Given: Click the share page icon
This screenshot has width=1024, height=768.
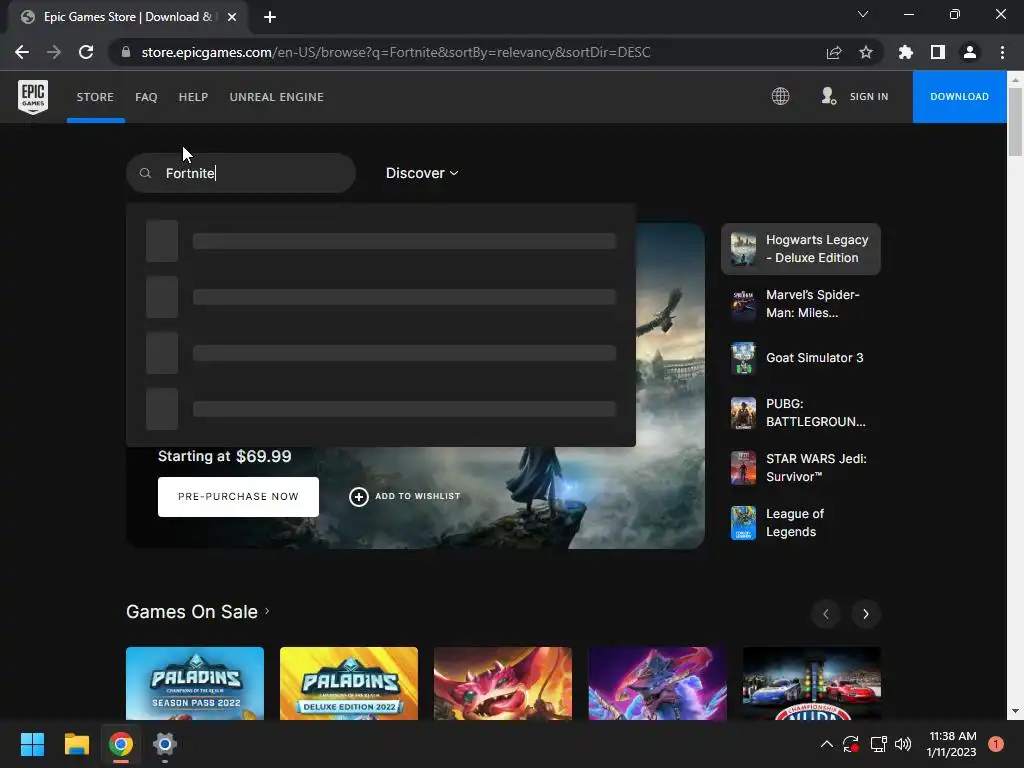Looking at the screenshot, I should click(834, 52).
